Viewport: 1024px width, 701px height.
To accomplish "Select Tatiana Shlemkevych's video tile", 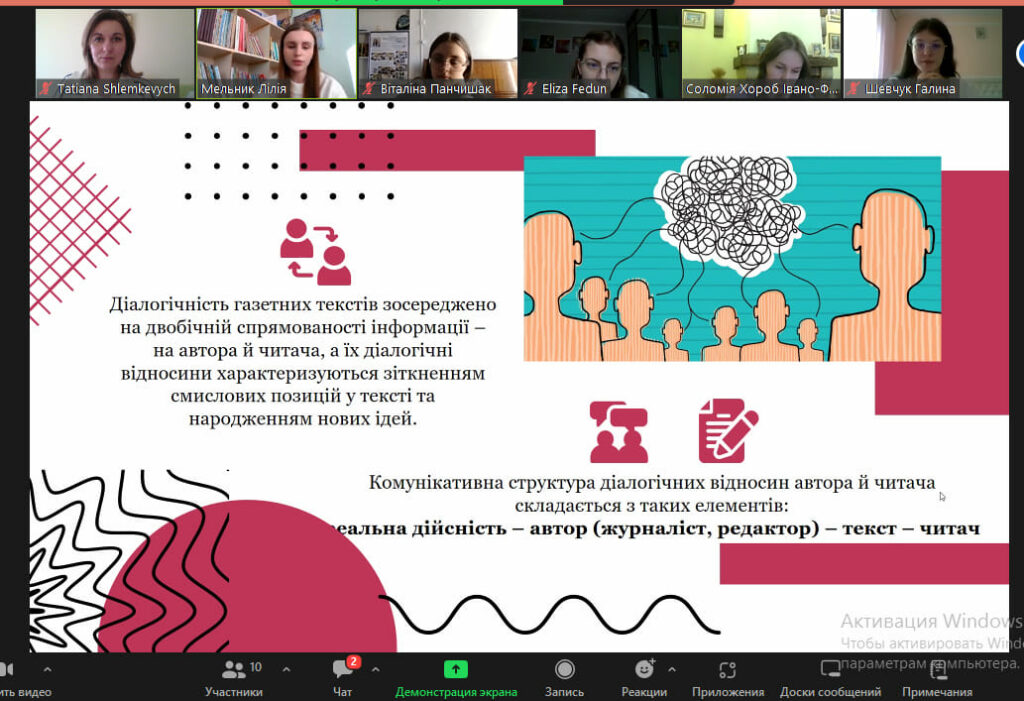I will click(114, 54).
